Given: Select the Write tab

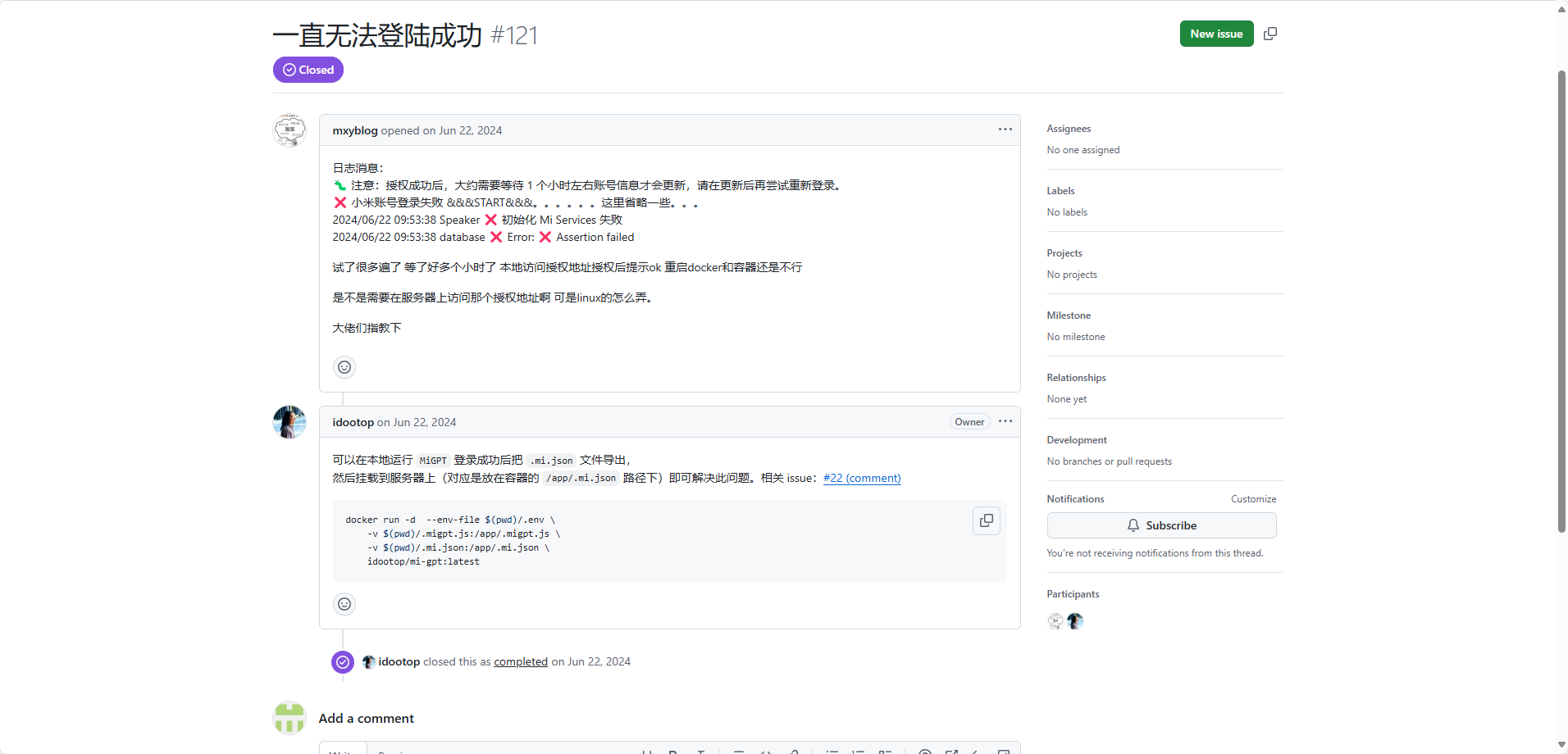Looking at the screenshot, I should [343, 751].
